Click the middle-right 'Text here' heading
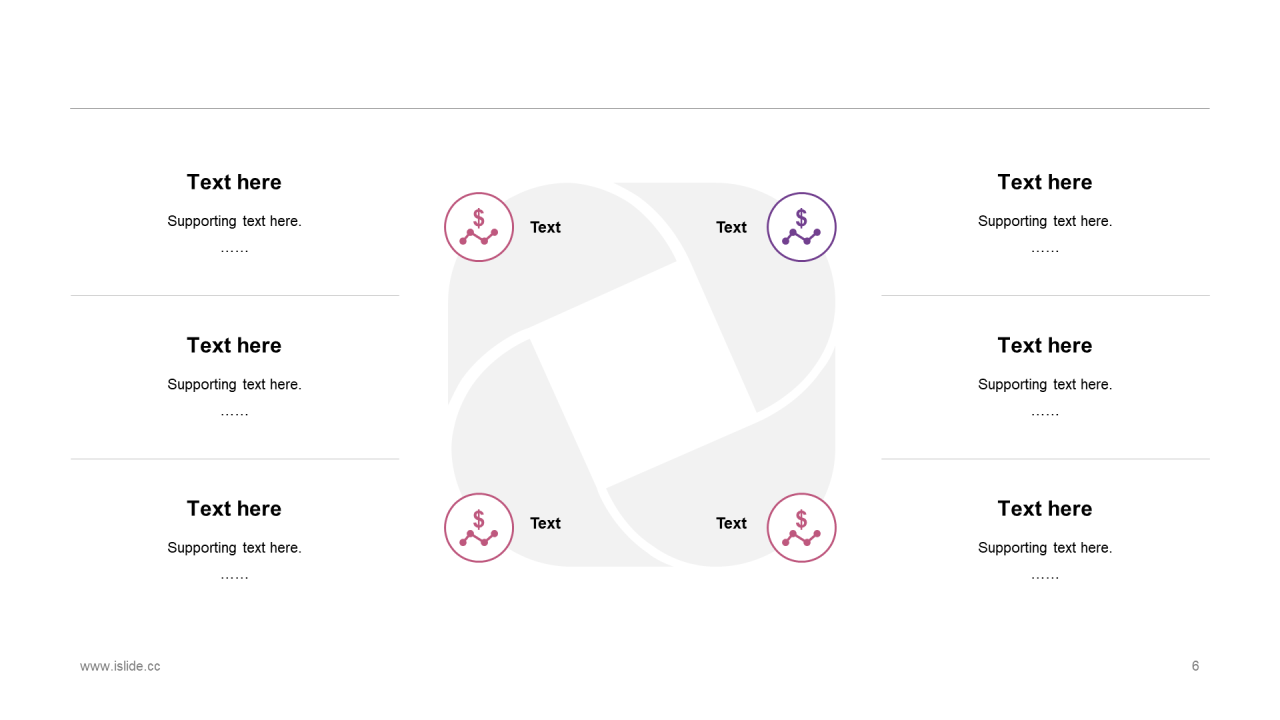Screen dimensions: 1280x720 point(1045,345)
